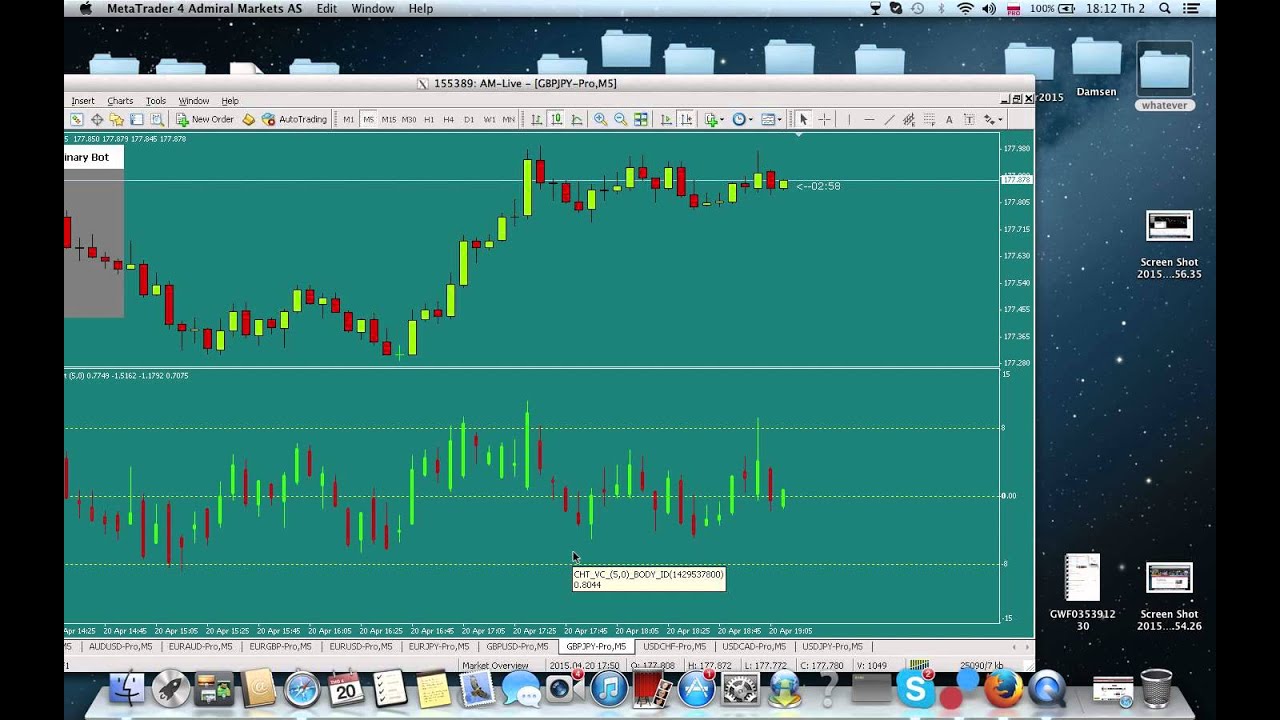Image resolution: width=1280 pixels, height=720 pixels.
Task: Zoom in on the chart
Action: [600, 119]
